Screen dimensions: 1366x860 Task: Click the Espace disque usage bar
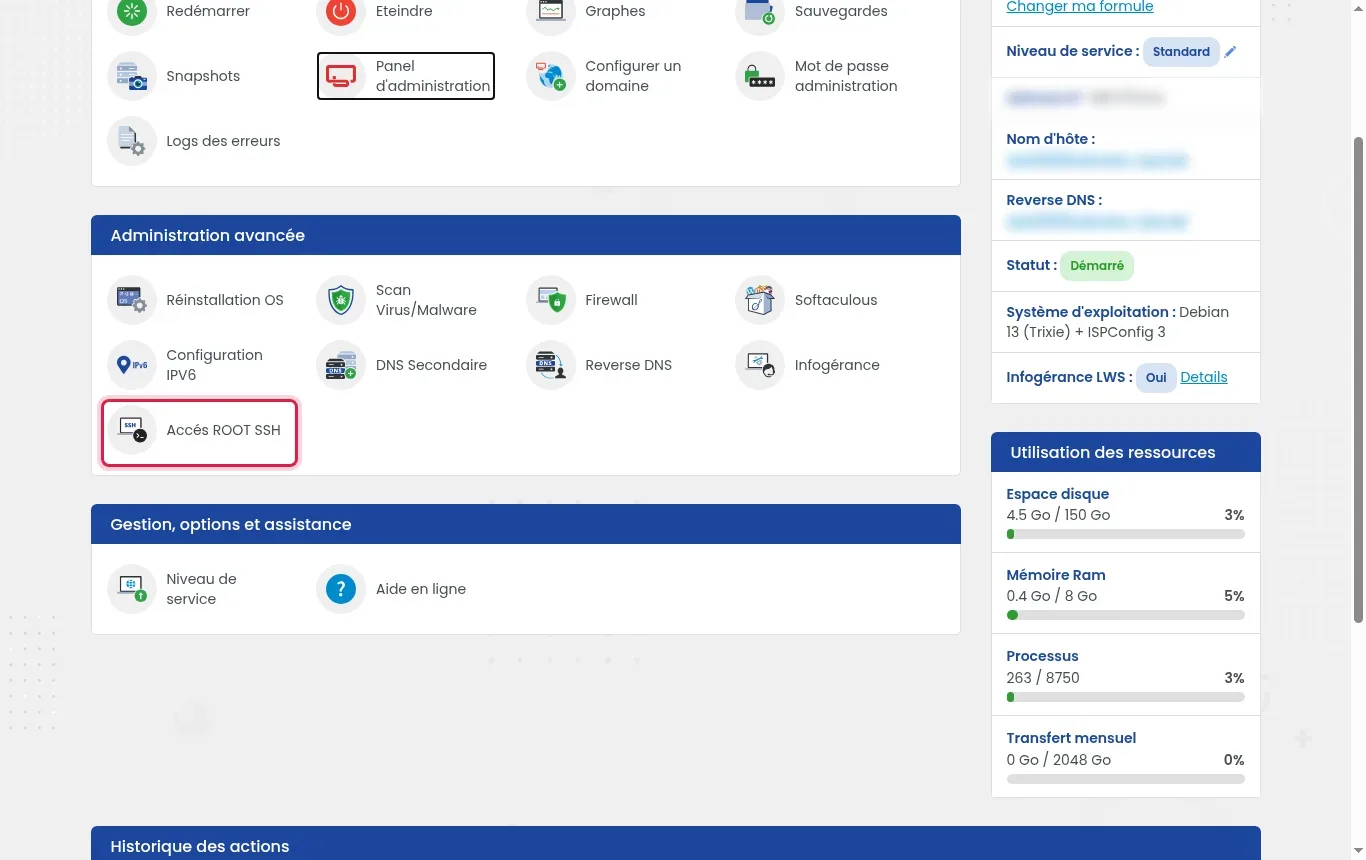coord(1126,535)
